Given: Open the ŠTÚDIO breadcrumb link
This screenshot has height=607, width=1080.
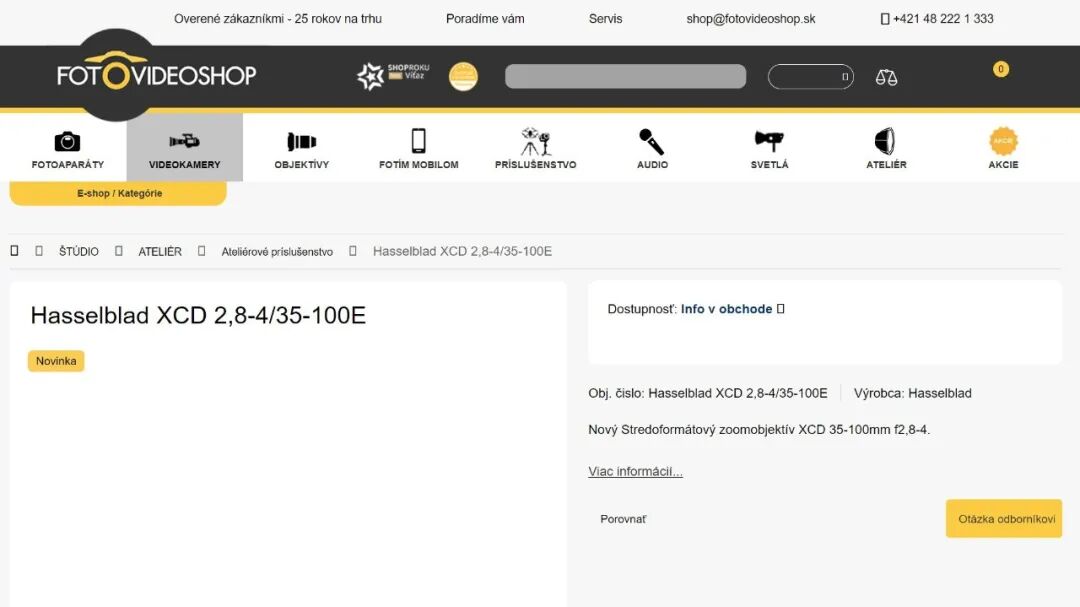Looking at the screenshot, I should (79, 251).
